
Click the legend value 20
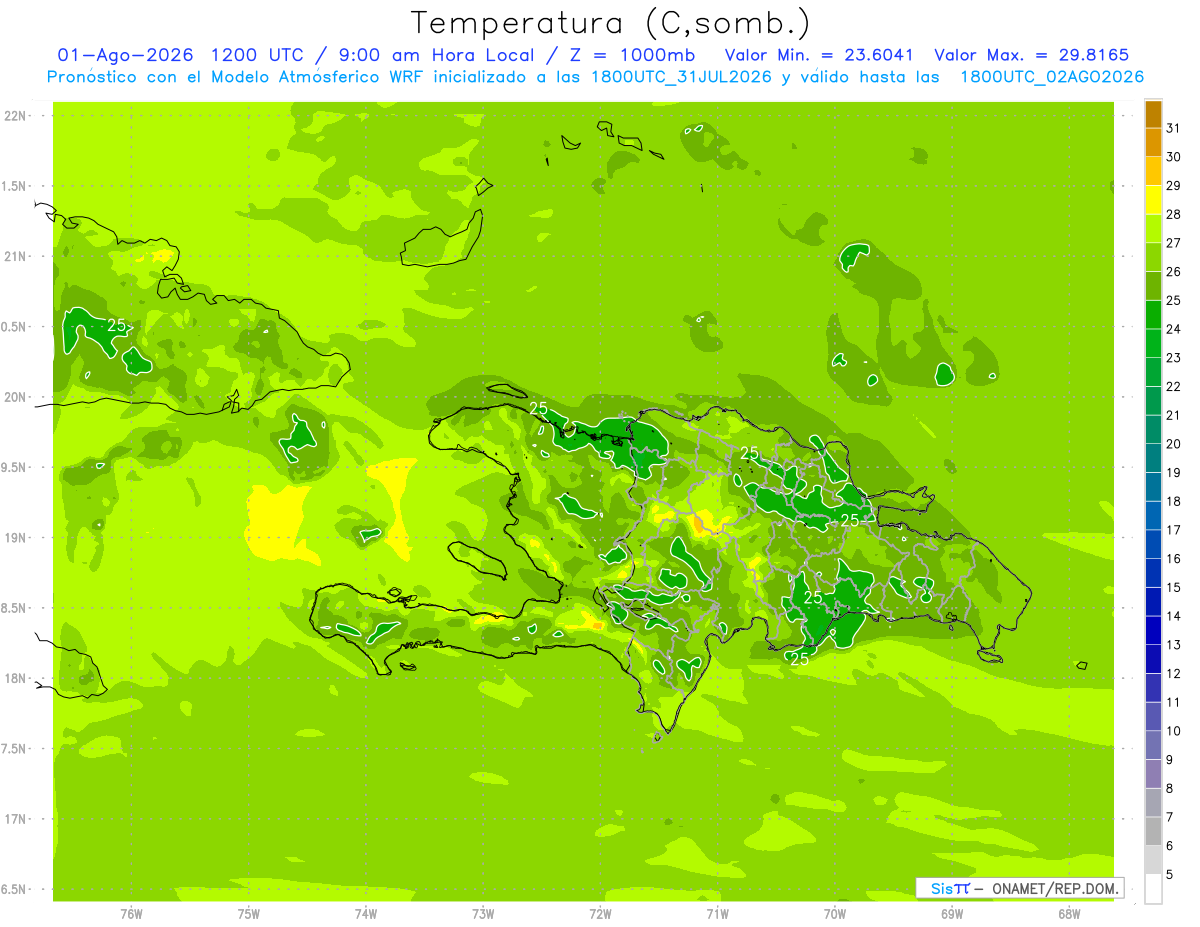[1174, 444]
